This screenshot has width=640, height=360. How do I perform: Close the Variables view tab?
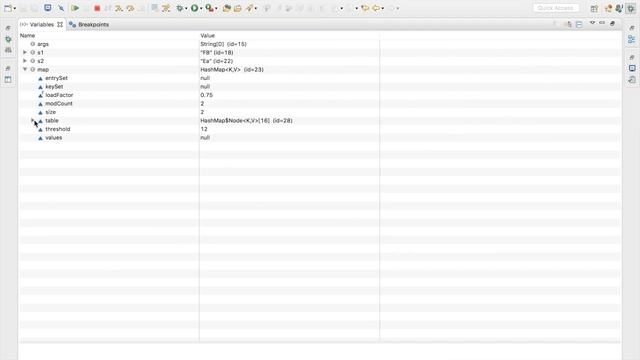click(x=60, y=24)
